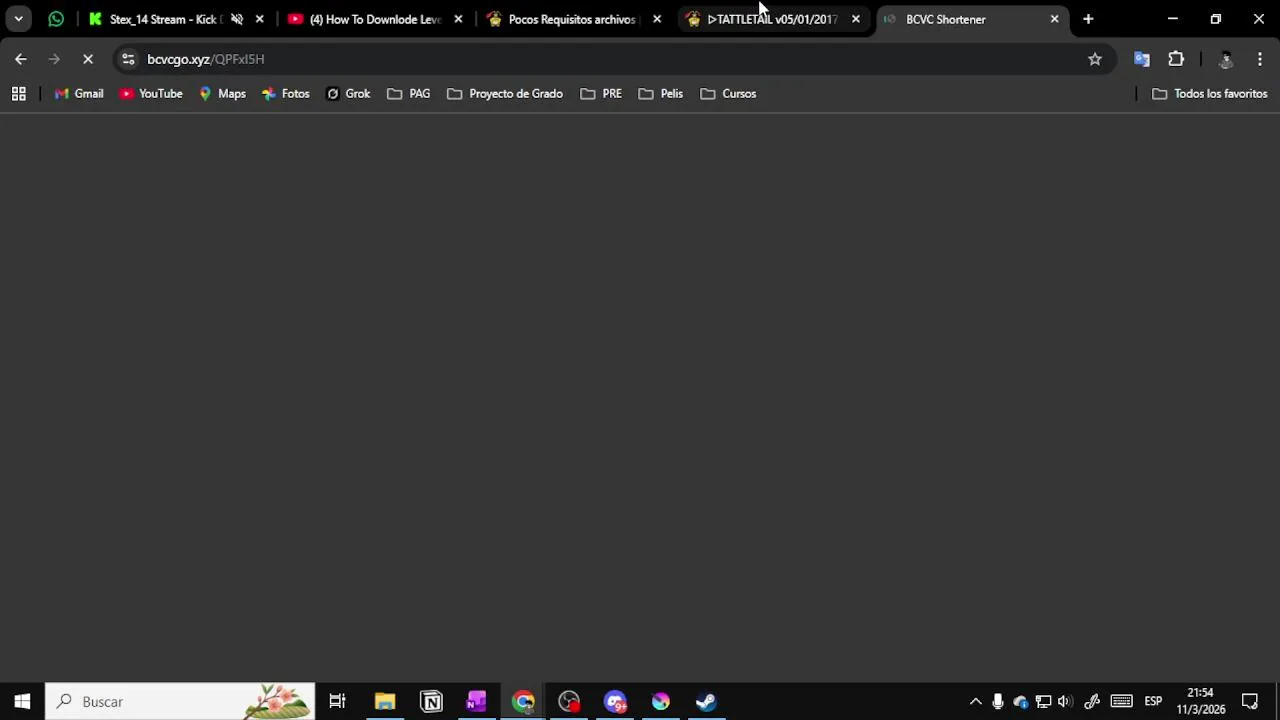
Task: Open the touch keyboard tray icon
Action: pos(1122,701)
